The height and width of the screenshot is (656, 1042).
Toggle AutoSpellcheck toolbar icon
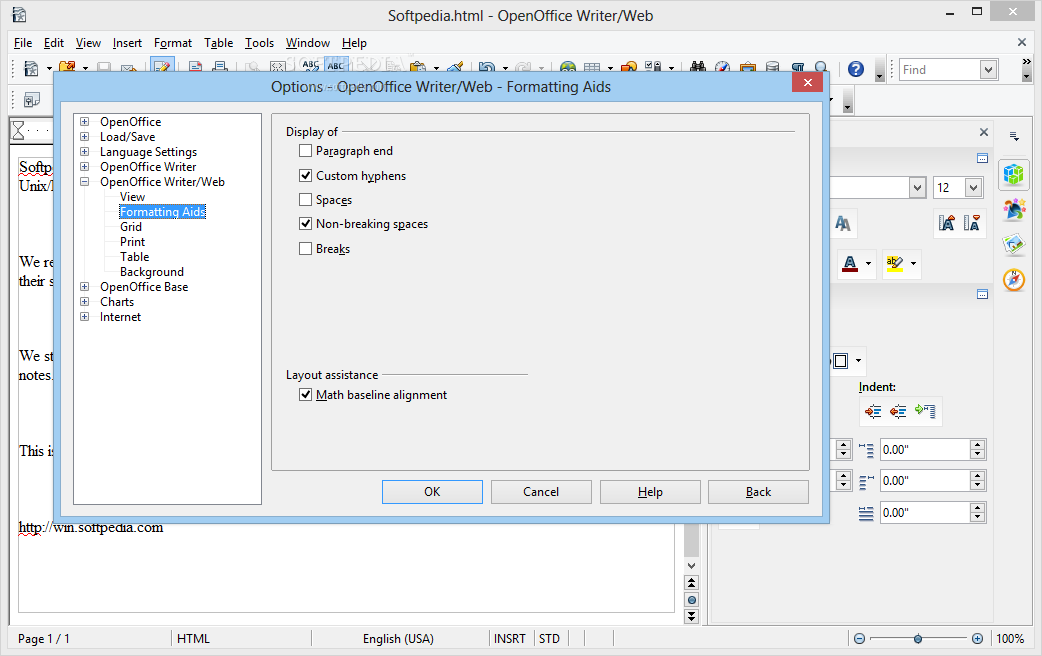(x=336, y=67)
